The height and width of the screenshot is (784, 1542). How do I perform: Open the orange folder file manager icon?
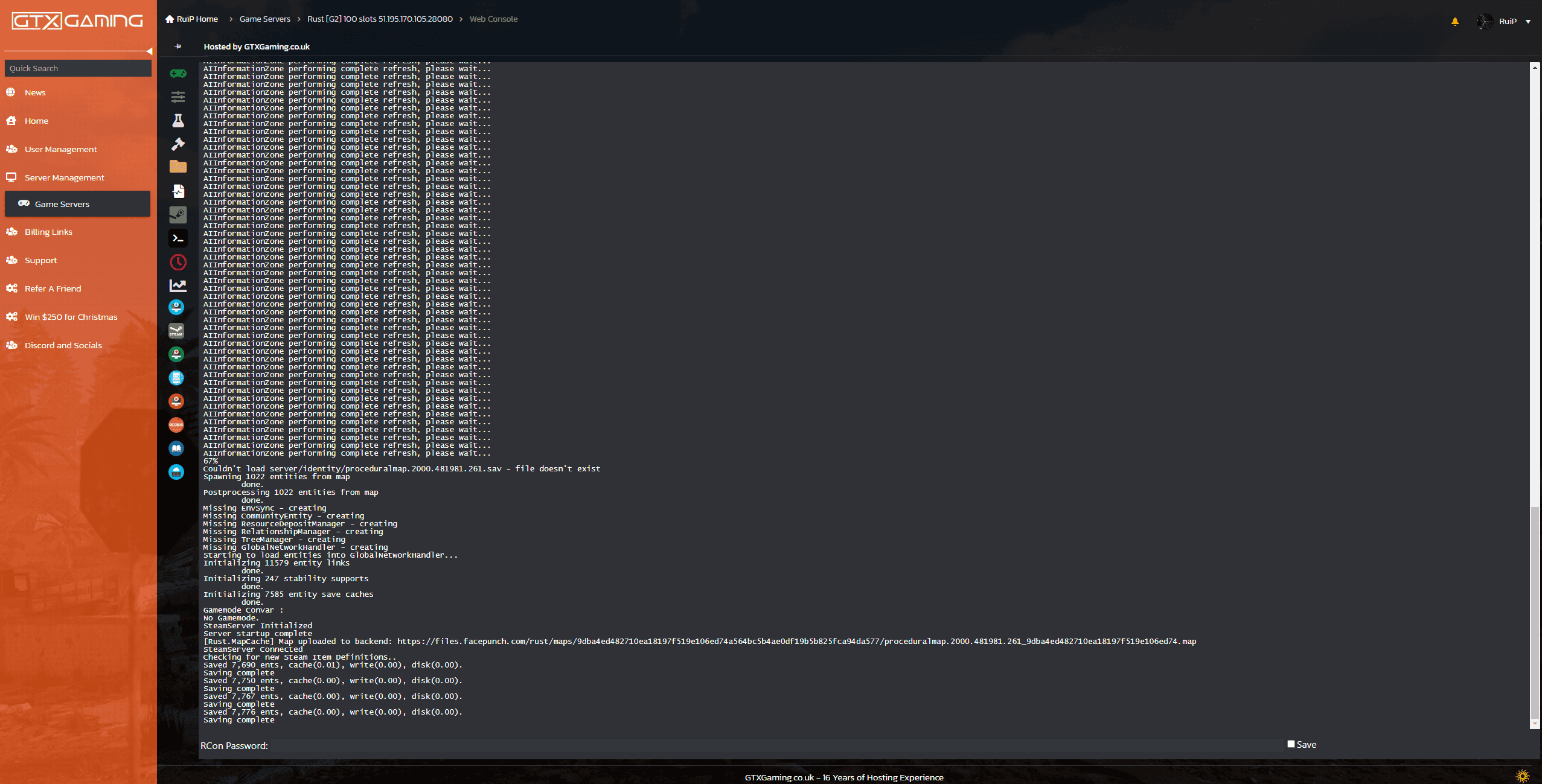point(178,167)
